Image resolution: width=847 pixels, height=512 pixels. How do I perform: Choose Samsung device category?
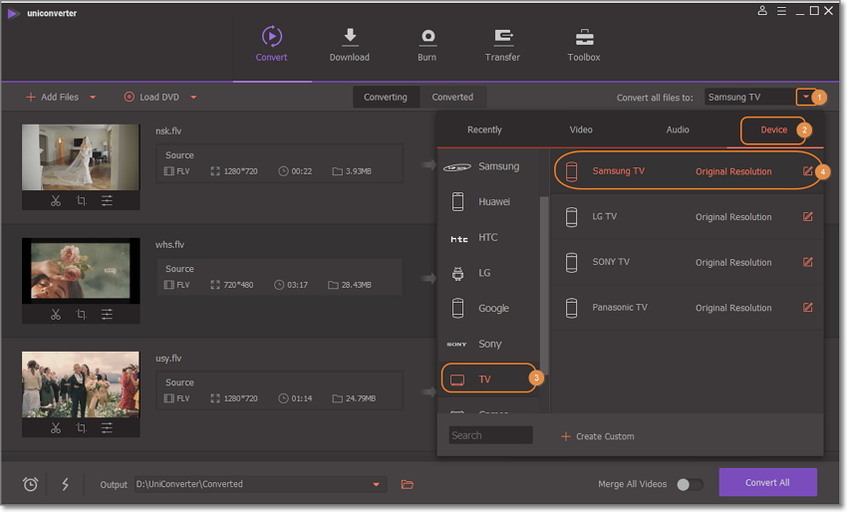click(x=488, y=166)
